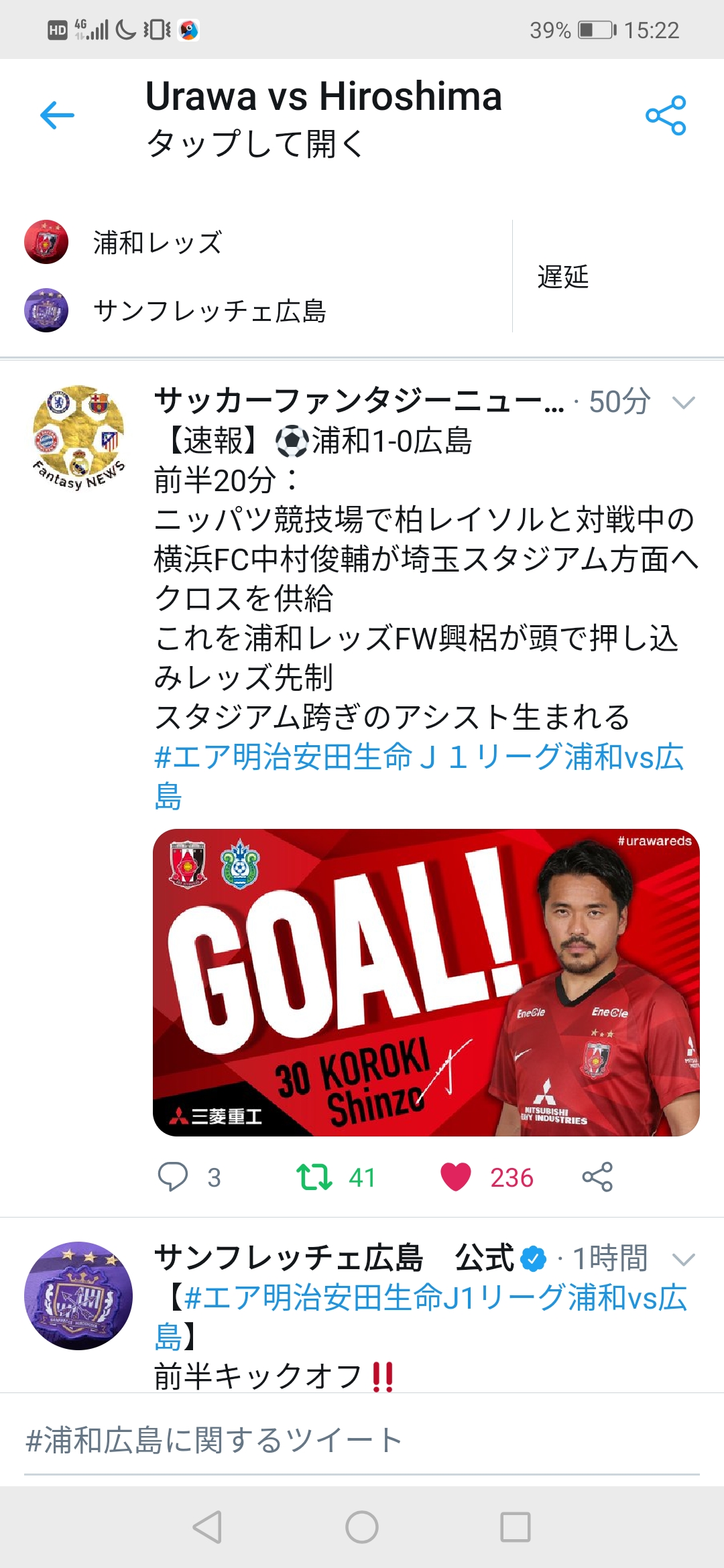Retweet the 浦和1-0広島 tweet
This screenshot has height=1568, width=724.
click(x=314, y=1177)
